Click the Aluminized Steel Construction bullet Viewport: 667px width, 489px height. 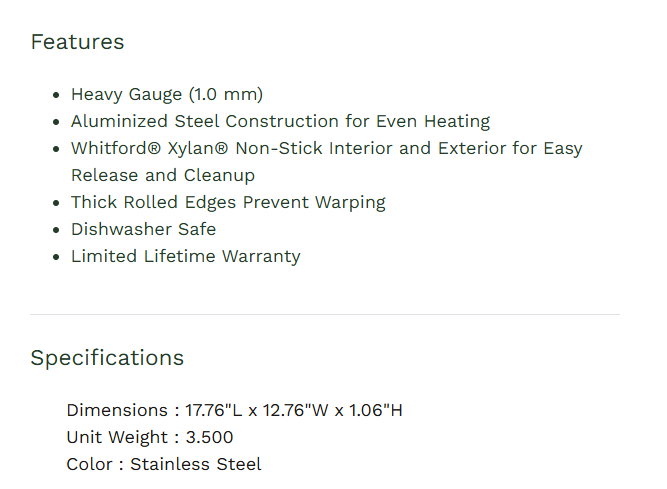click(x=280, y=122)
